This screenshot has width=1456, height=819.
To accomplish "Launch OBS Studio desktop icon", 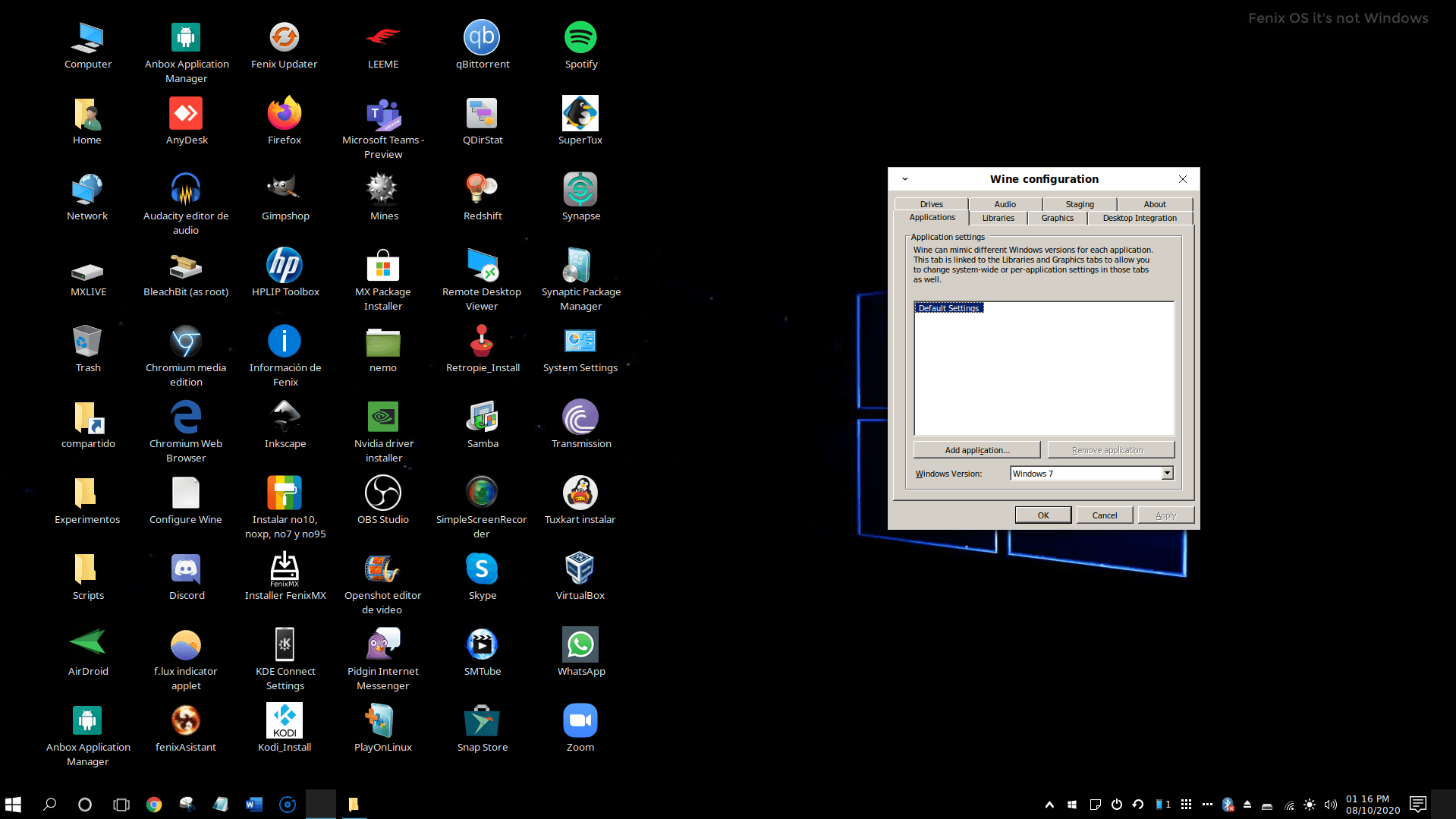I will pyautogui.click(x=383, y=493).
